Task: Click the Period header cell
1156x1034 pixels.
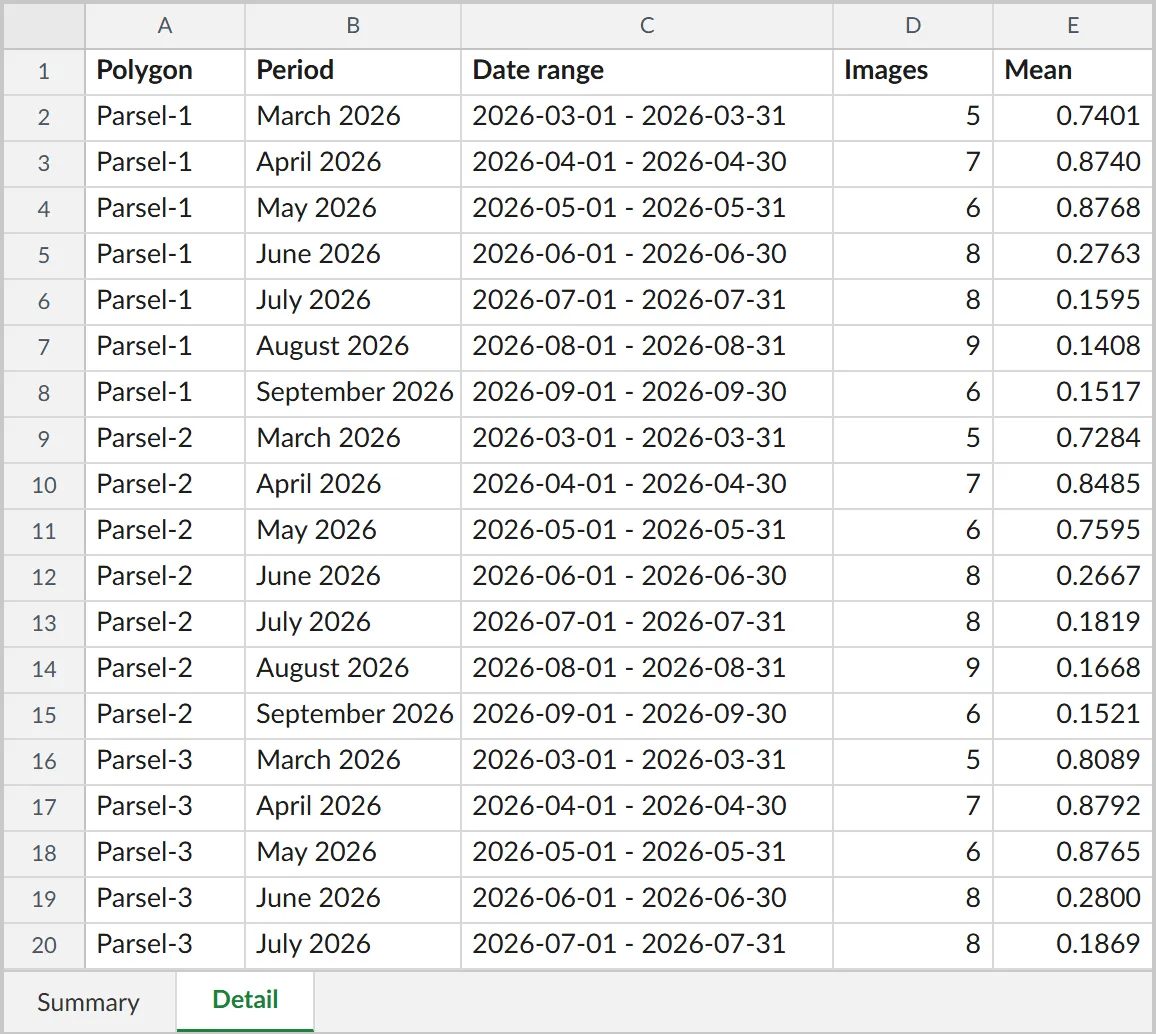Action: tap(352, 71)
